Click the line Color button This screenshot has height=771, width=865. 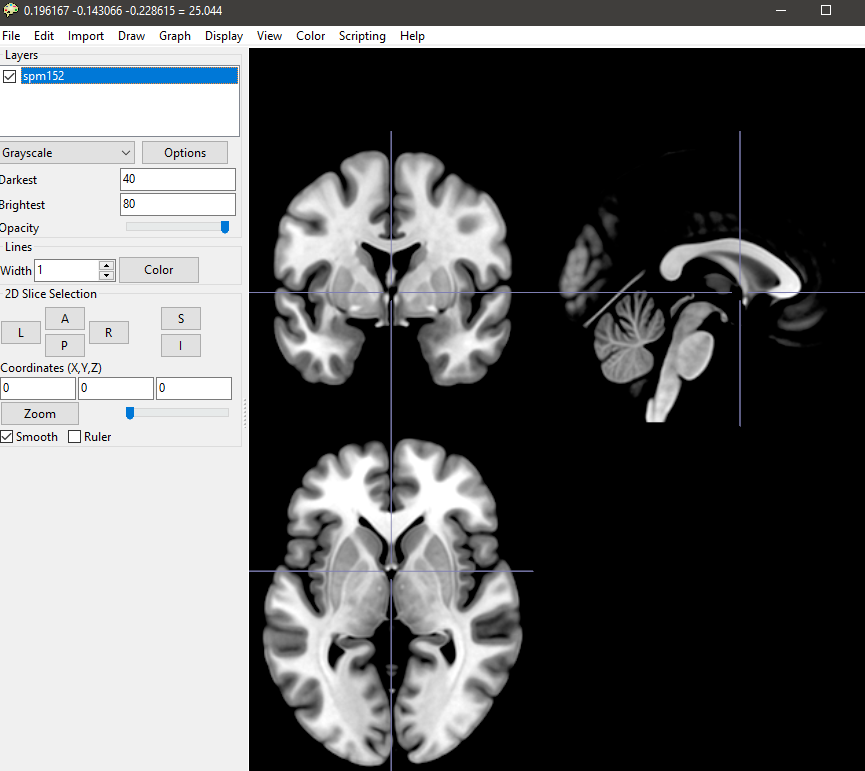[x=158, y=270]
